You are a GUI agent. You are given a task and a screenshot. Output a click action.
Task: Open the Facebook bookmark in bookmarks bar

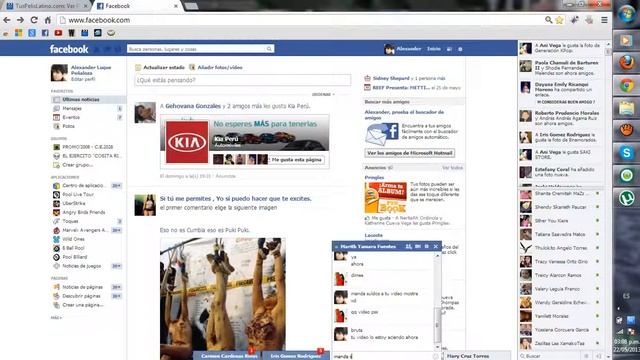point(45,33)
